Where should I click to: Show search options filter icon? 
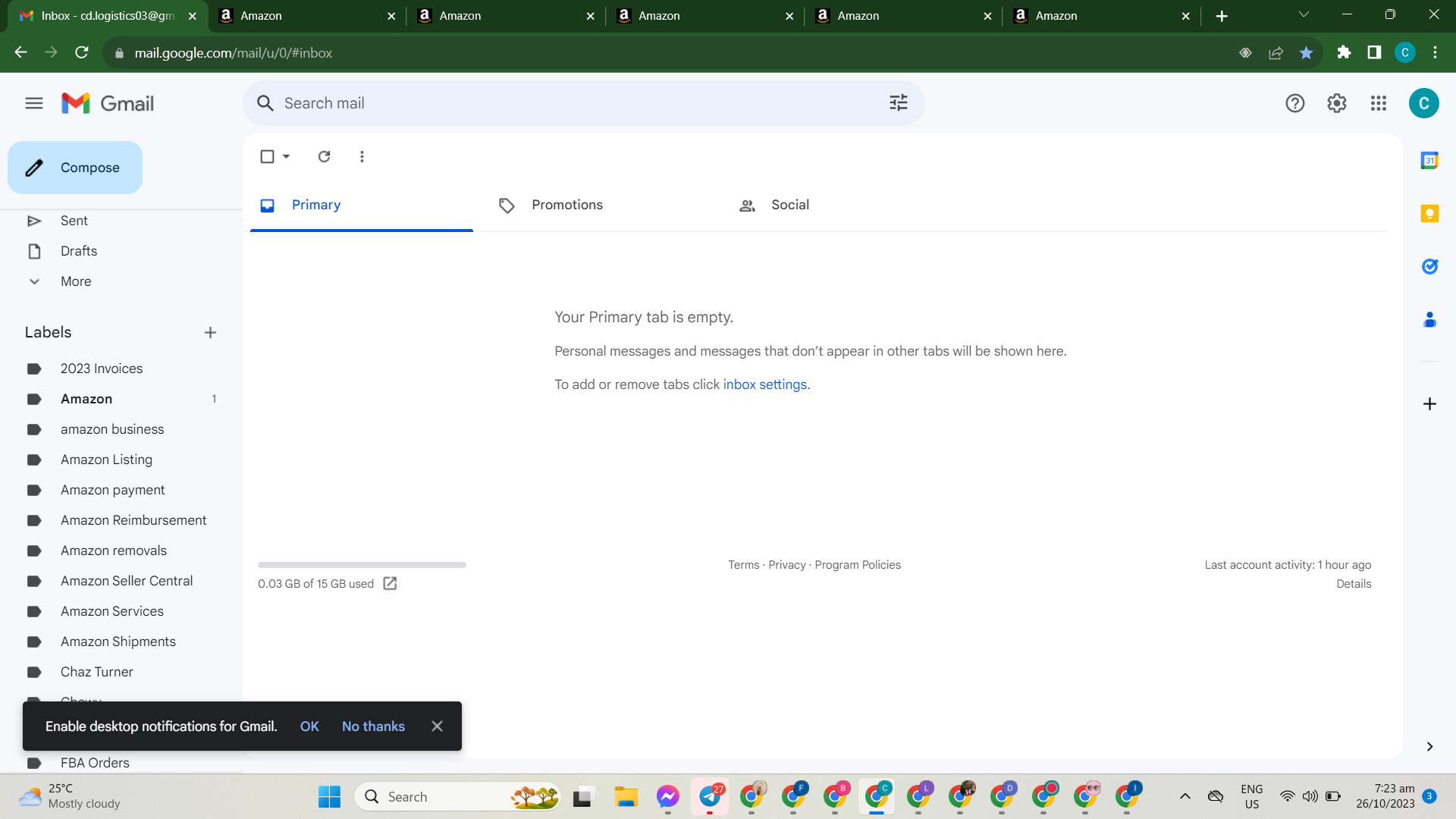[898, 103]
